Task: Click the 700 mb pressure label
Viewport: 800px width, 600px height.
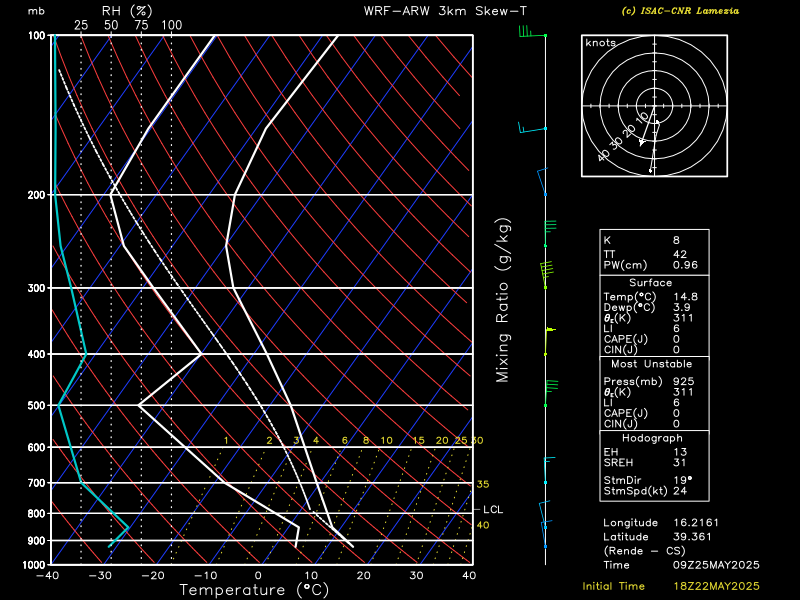Action: 36,483
